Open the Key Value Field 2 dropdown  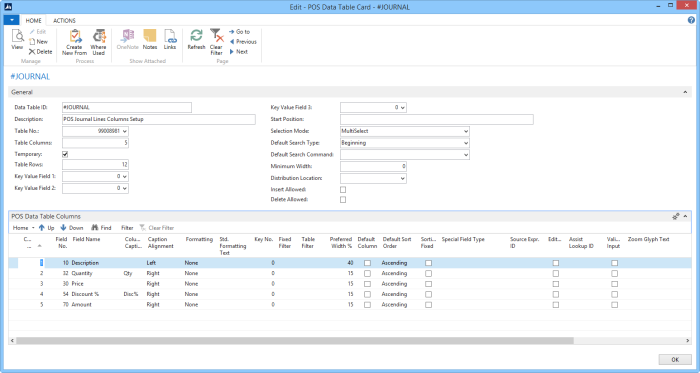coord(125,188)
